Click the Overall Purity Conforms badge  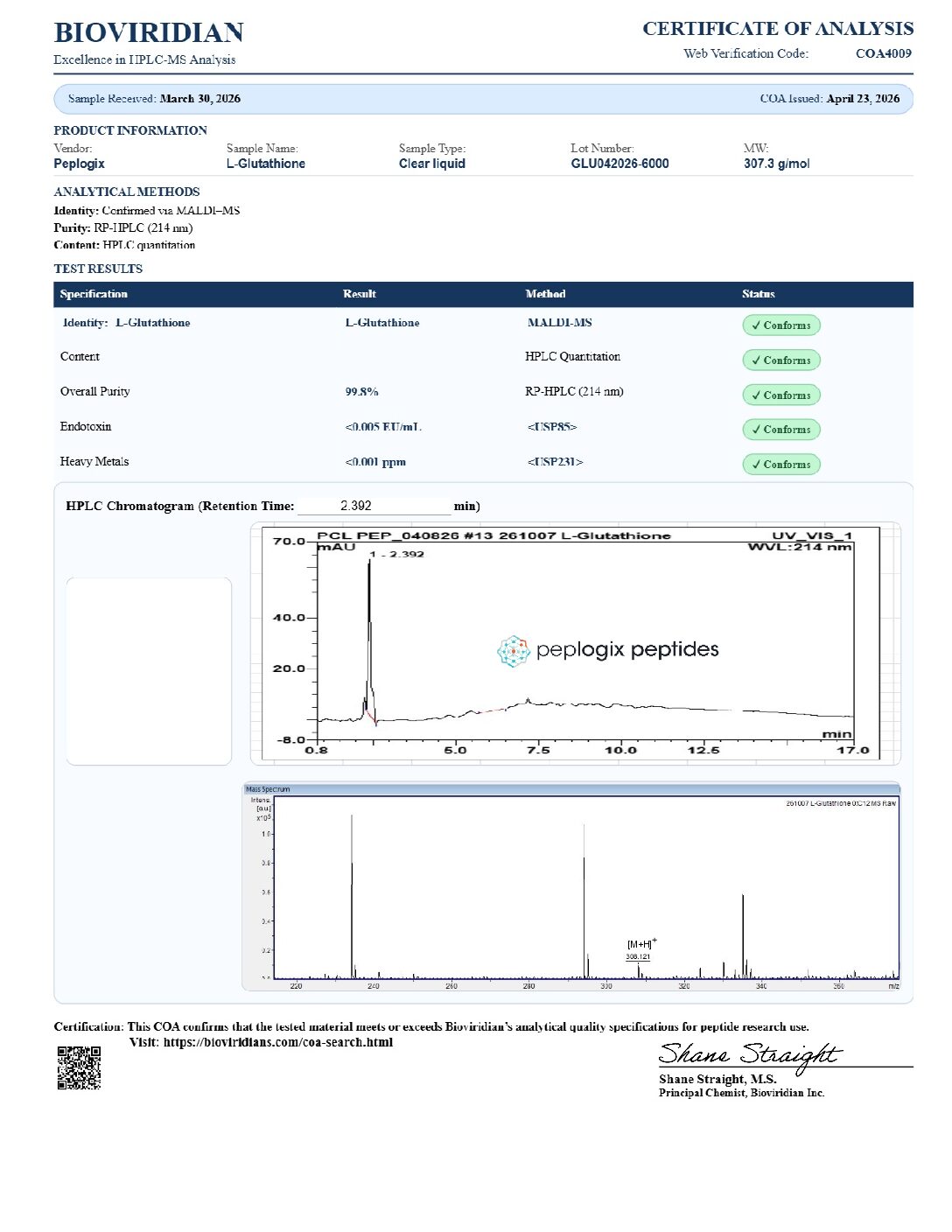[780, 395]
